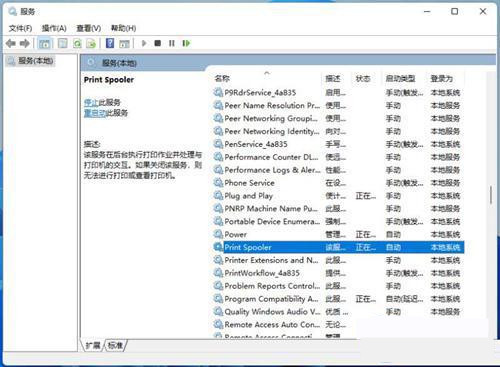Click the gear icon of Printer Extensions row

click(x=218, y=260)
